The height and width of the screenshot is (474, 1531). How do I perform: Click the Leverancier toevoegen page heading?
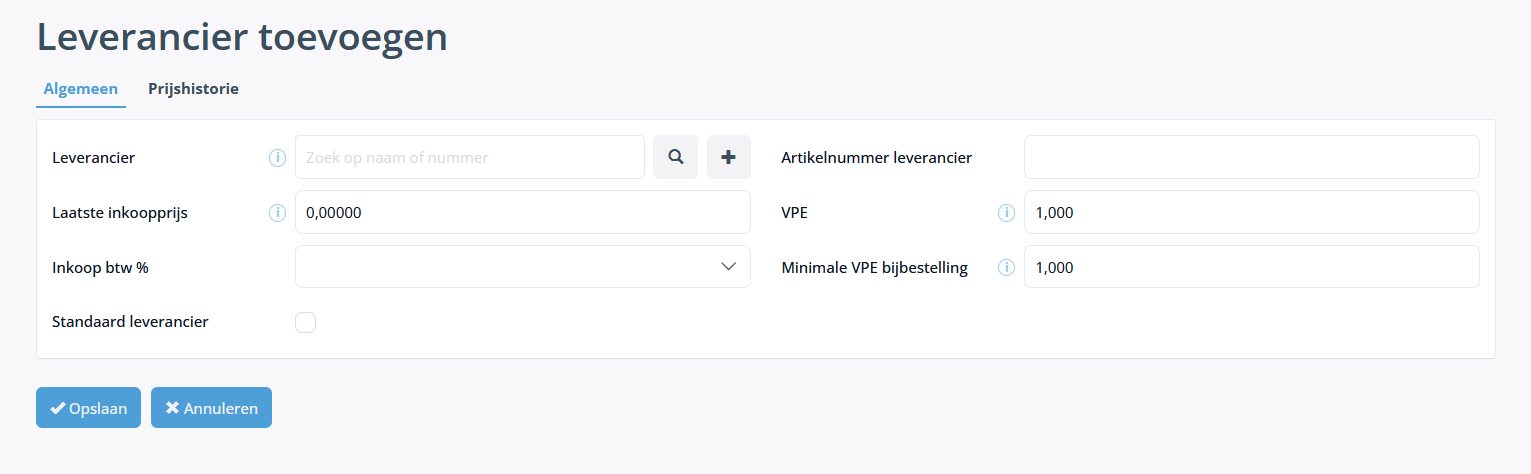[x=242, y=36]
